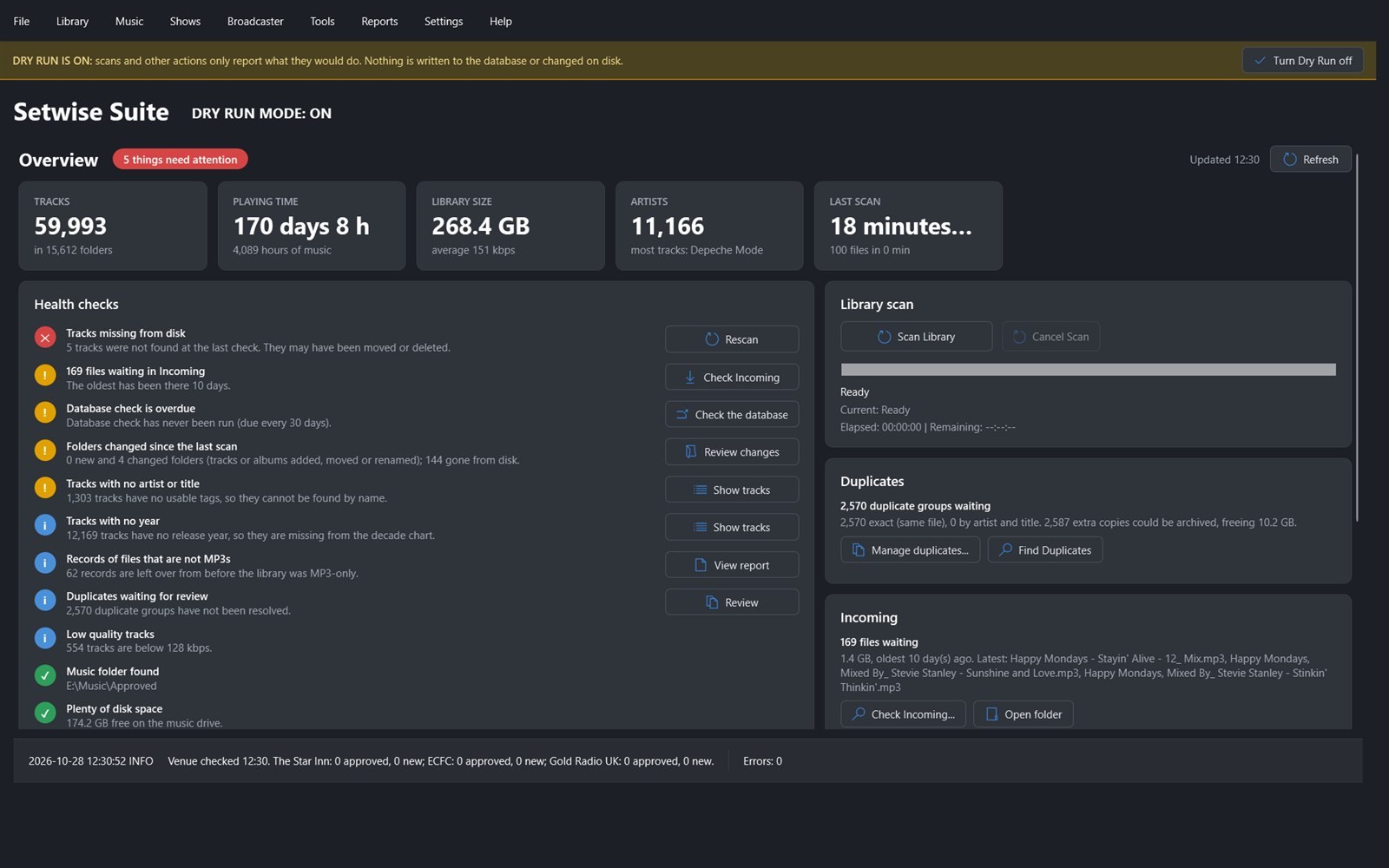The height and width of the screenshot is (868, 1389).
Task: Click the info icon for Duplicates waiting for review
Action: point(45,601)
